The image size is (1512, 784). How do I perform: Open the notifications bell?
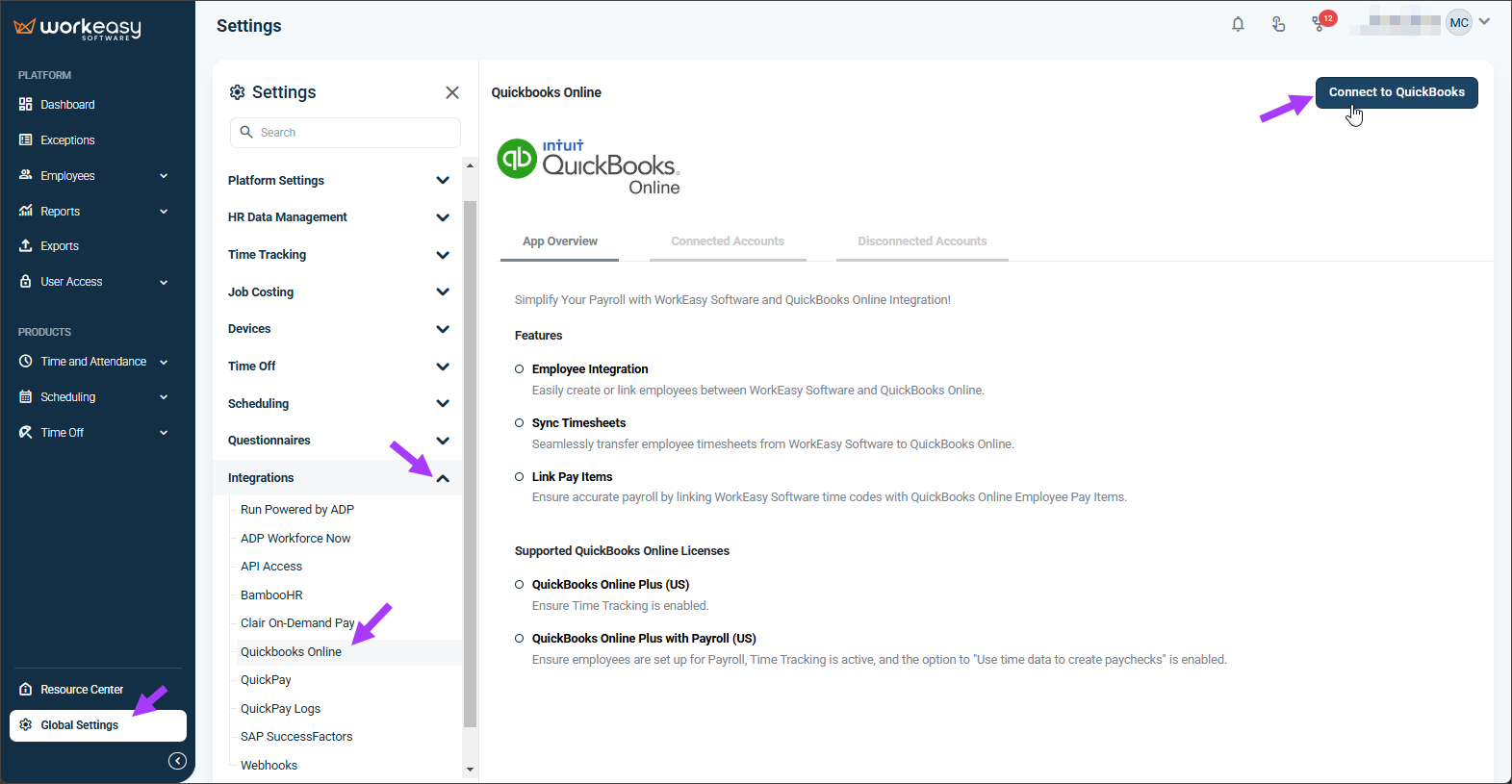click(x=1238, y=24)
